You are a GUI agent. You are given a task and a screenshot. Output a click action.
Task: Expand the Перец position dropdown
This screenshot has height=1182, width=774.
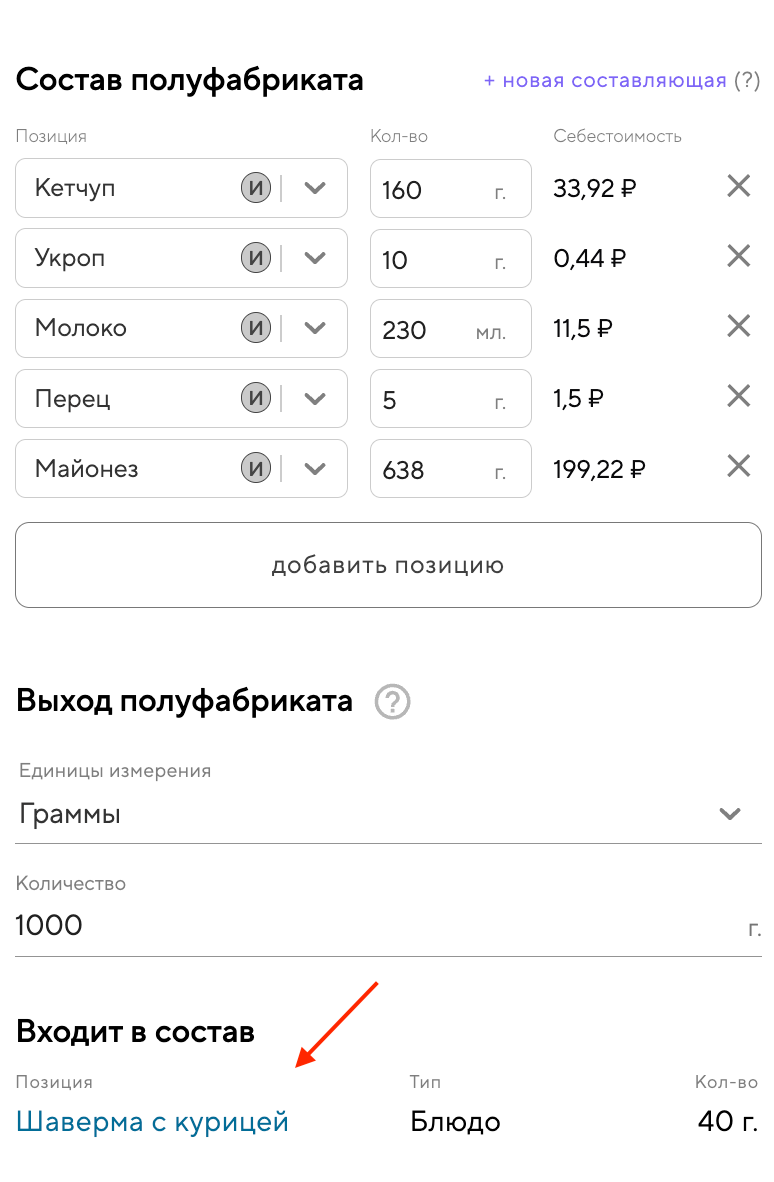pyautogui.click(x=315, y=398)
